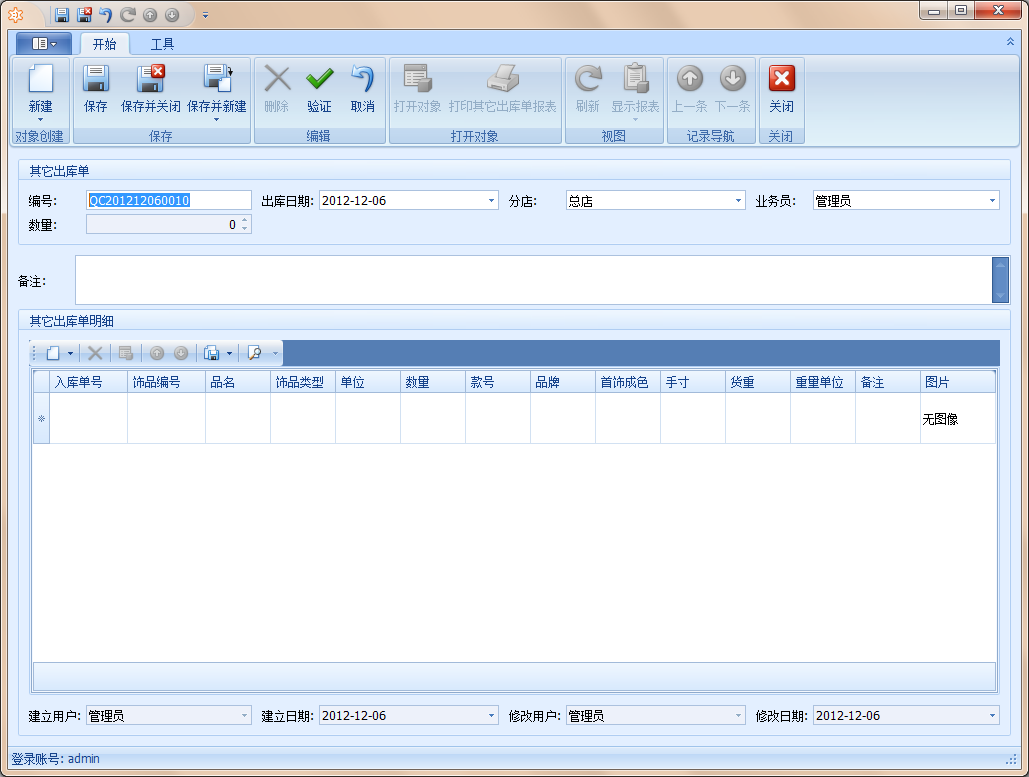1029x777 pixels.
Task: Click the 刷新 (Refresh) ribbon icon
Action: [x=587, y=79]
